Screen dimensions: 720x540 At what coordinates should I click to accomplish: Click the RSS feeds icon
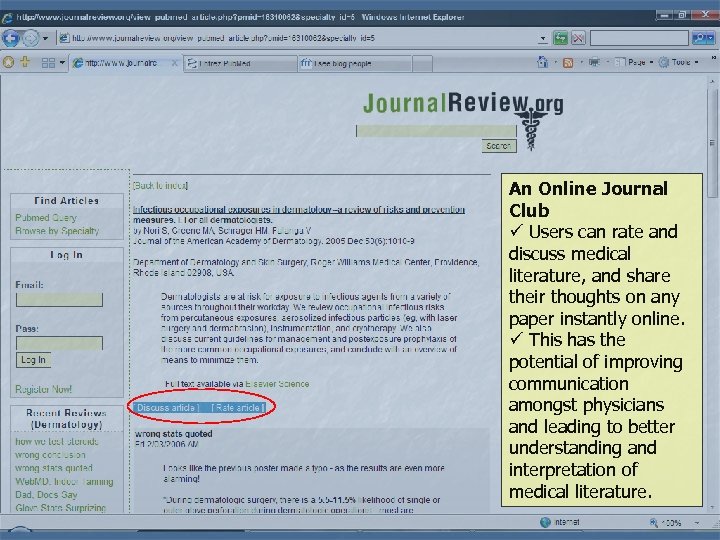(x=568, y=62)
